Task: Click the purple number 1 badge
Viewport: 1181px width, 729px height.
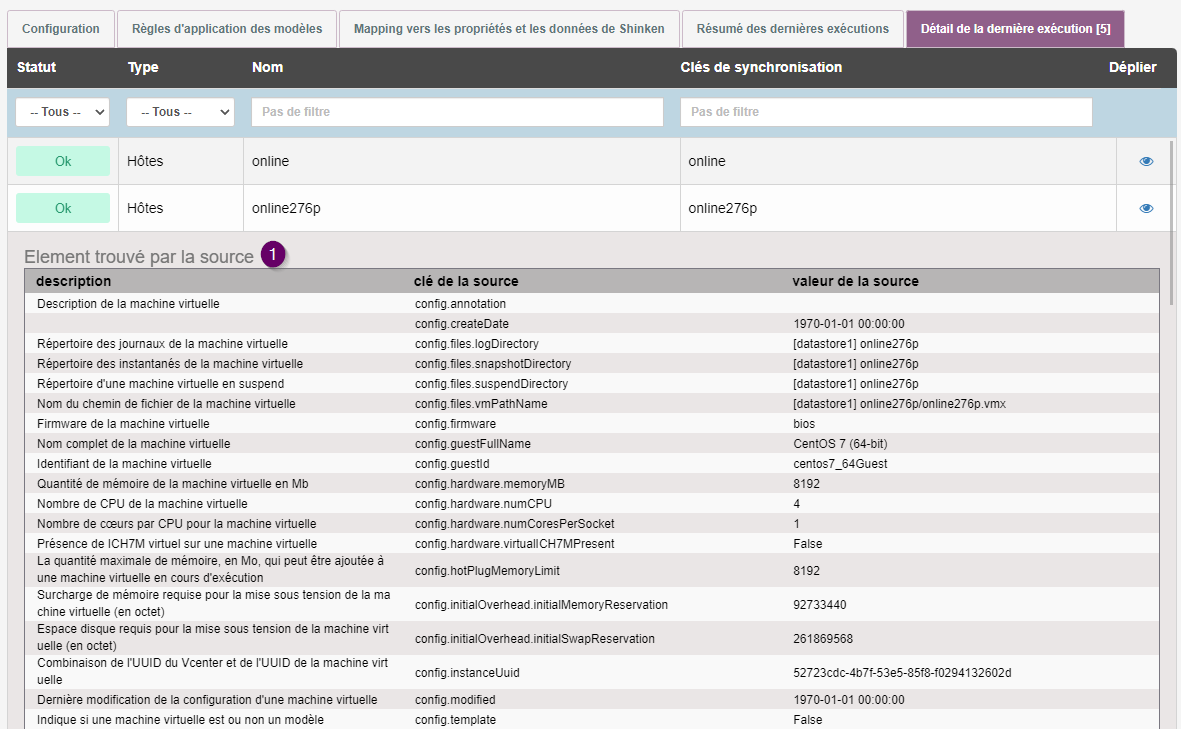Action: coord(274,255)
